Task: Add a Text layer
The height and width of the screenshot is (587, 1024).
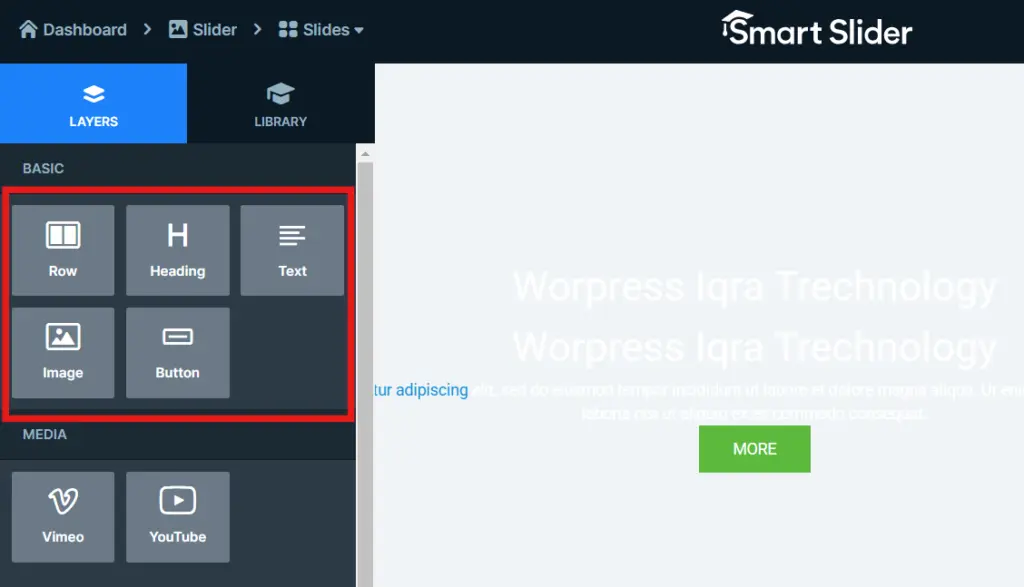Action: [292, 250]
